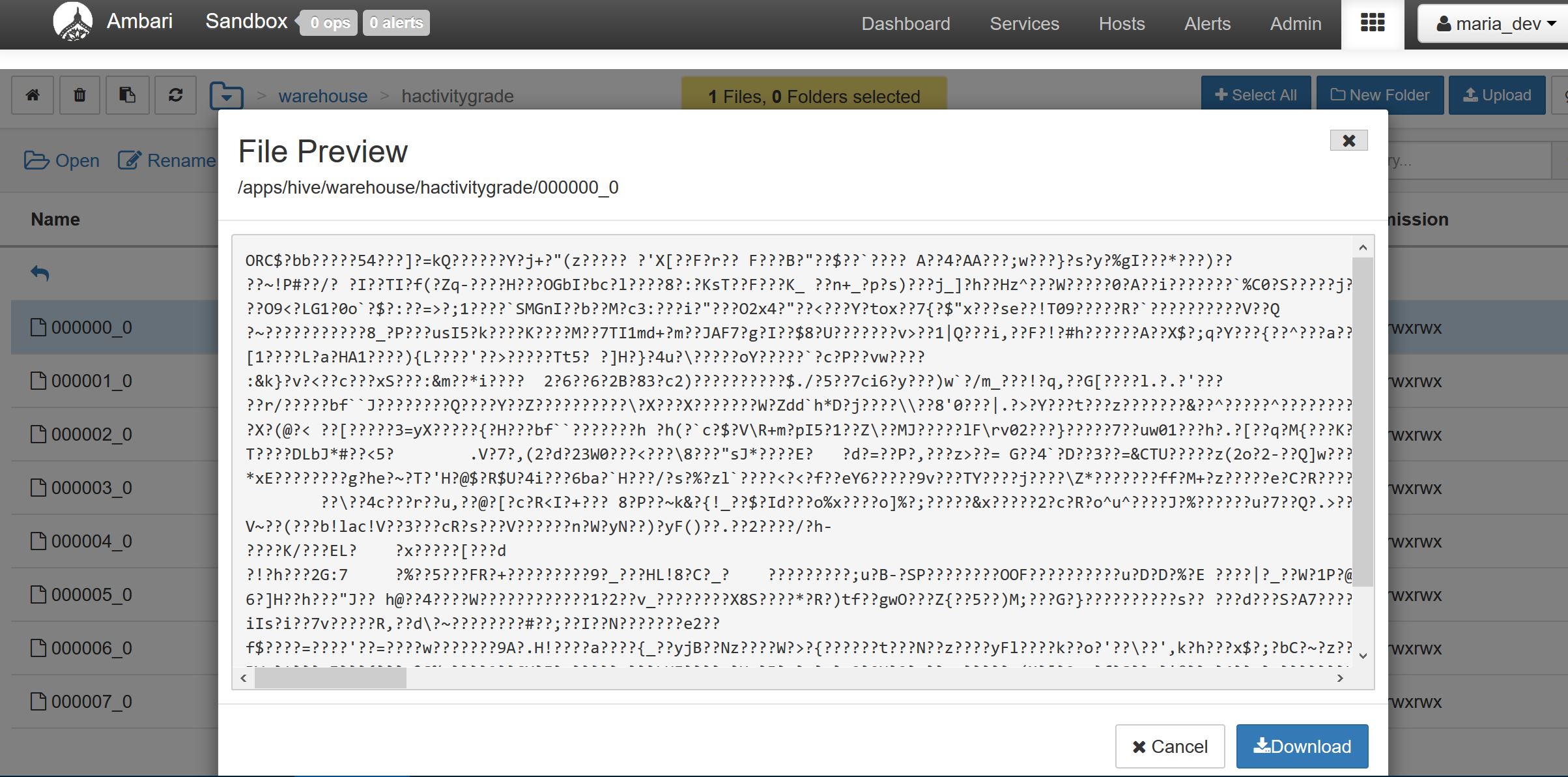Select file 000003_0 in list

(91, 488)
